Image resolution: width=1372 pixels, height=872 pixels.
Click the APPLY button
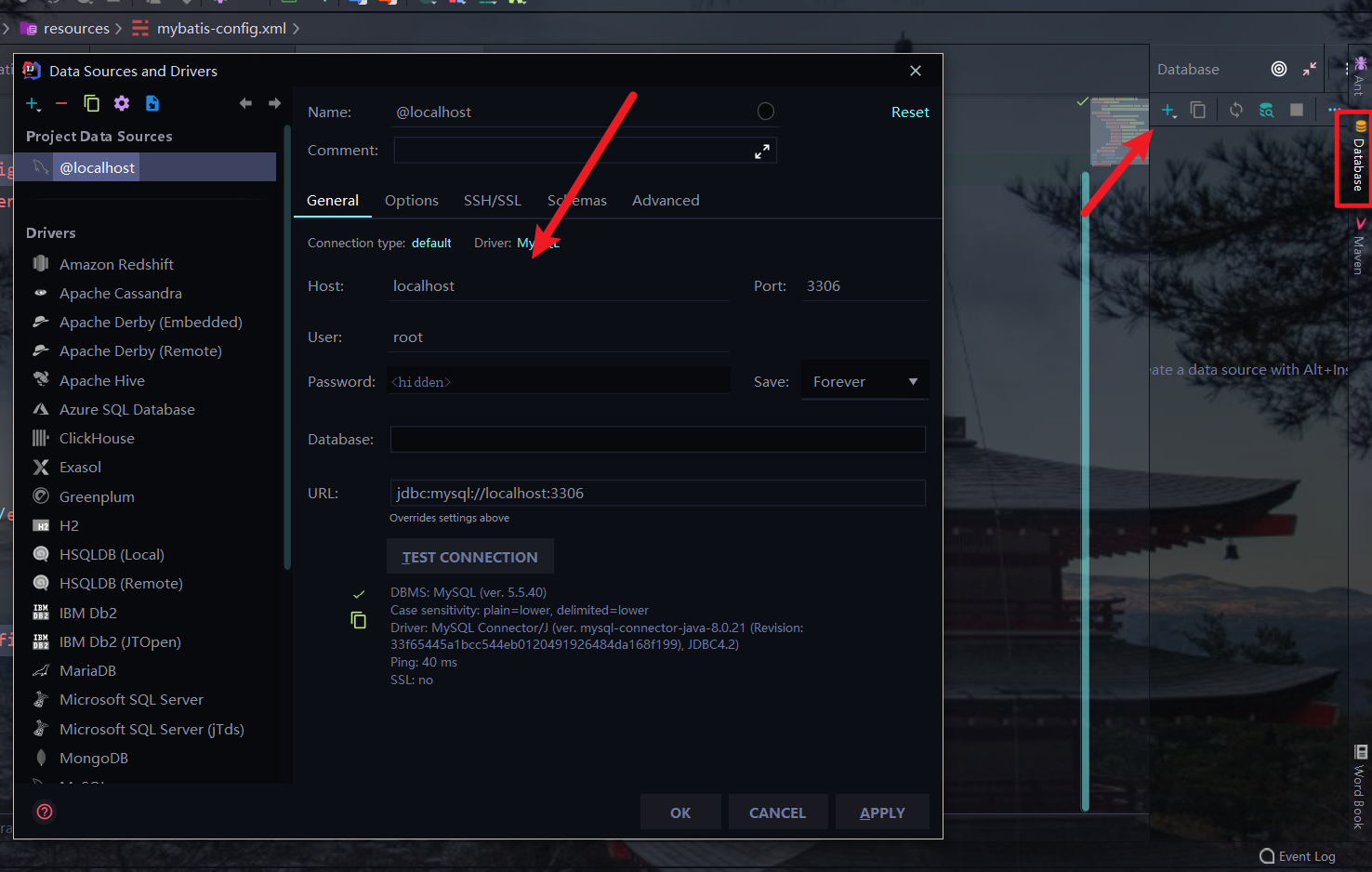pos(882,813)
